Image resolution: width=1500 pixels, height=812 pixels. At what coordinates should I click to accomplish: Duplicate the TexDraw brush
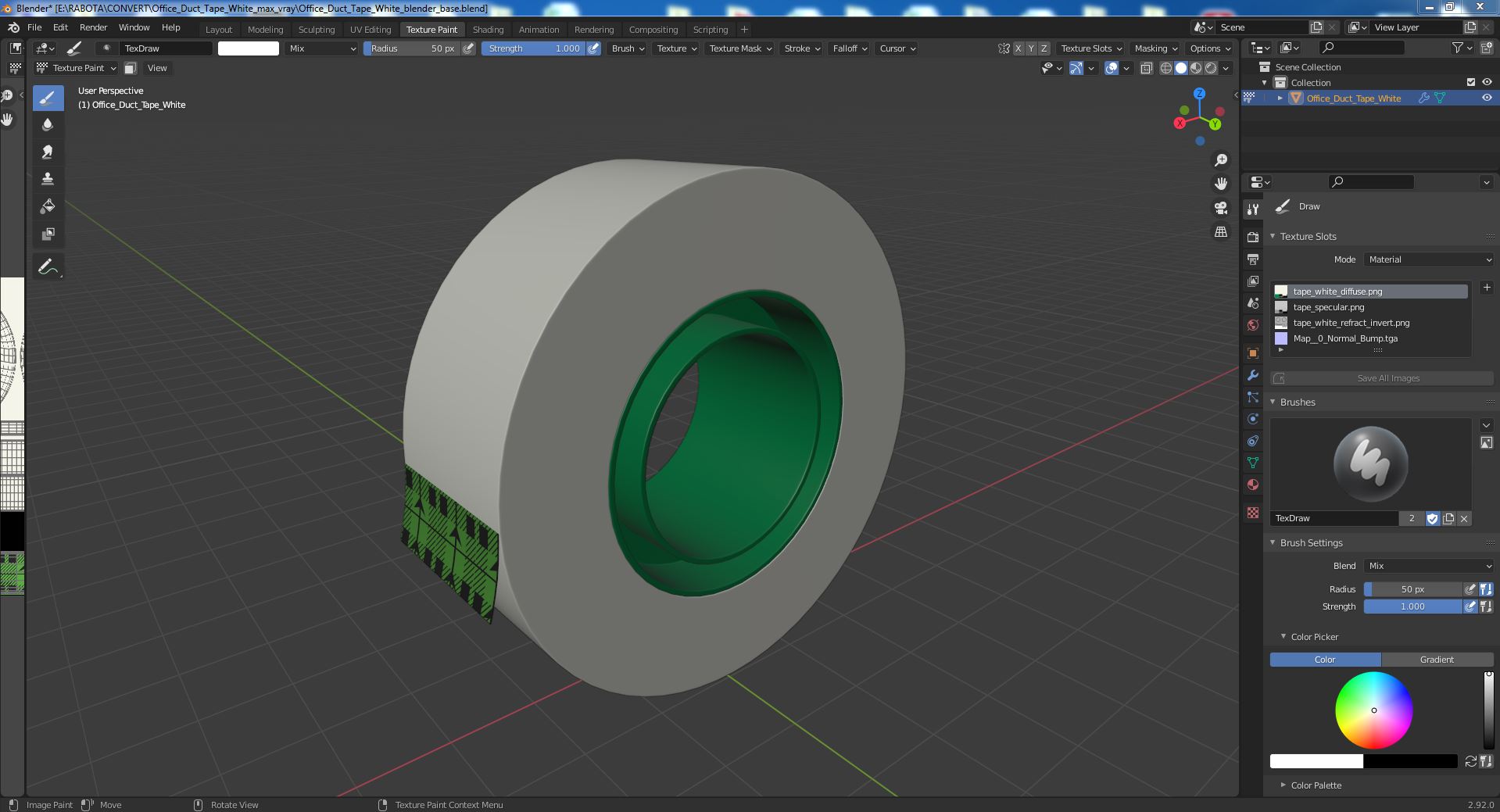coord(1448,518)
